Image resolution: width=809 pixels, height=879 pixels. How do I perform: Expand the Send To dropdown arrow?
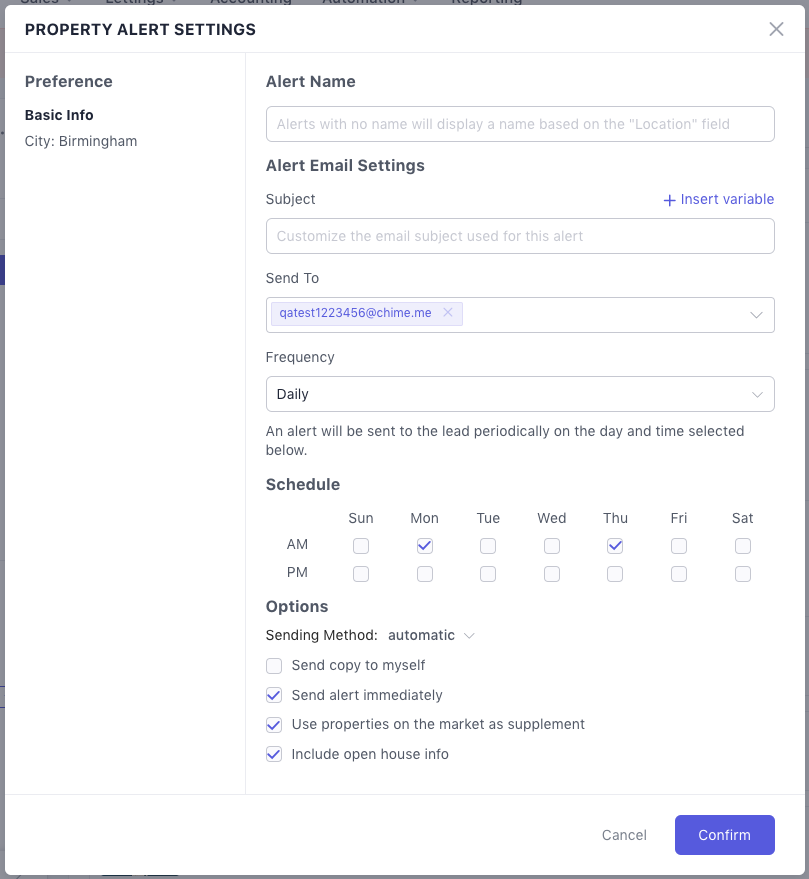tap(757, 314)
